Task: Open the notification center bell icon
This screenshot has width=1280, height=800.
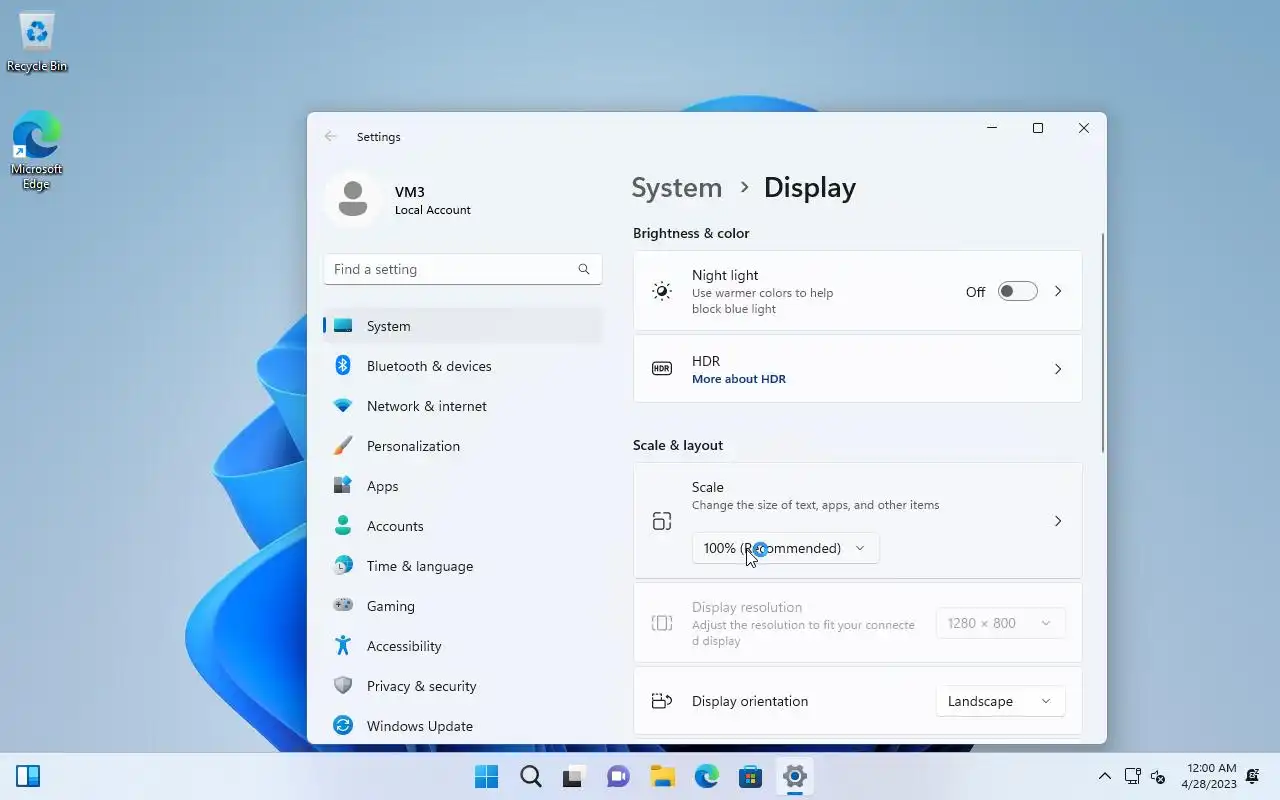Action: [x=1252, y=777]
